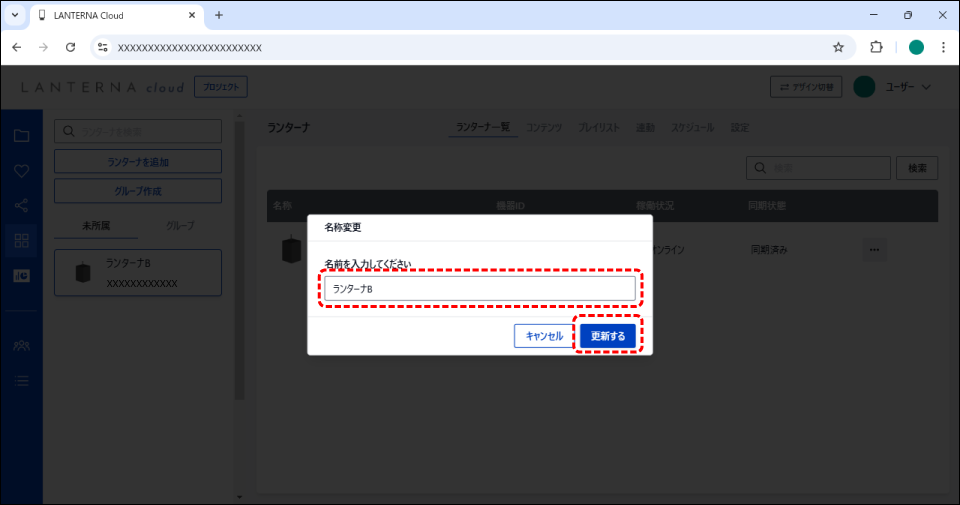Open the Chrome three-dot menu
This screenshot has height=505, width=960.
943,47
